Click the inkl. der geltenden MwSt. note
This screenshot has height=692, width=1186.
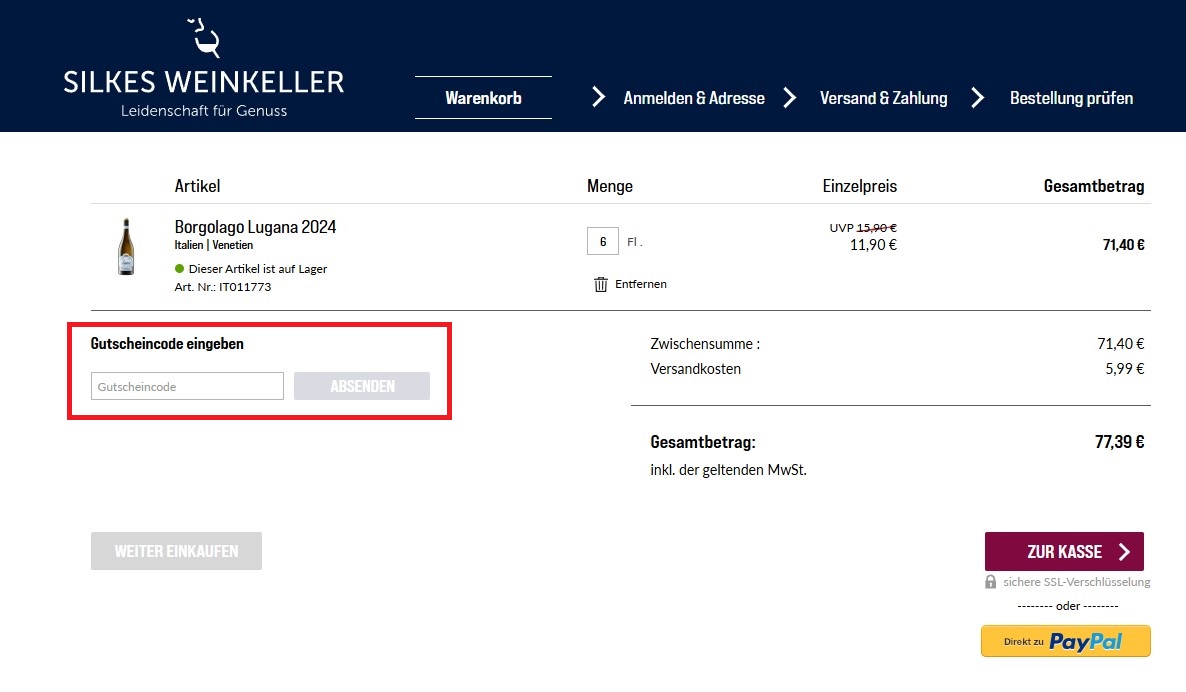pyautogui.click(x=728, y=470)
